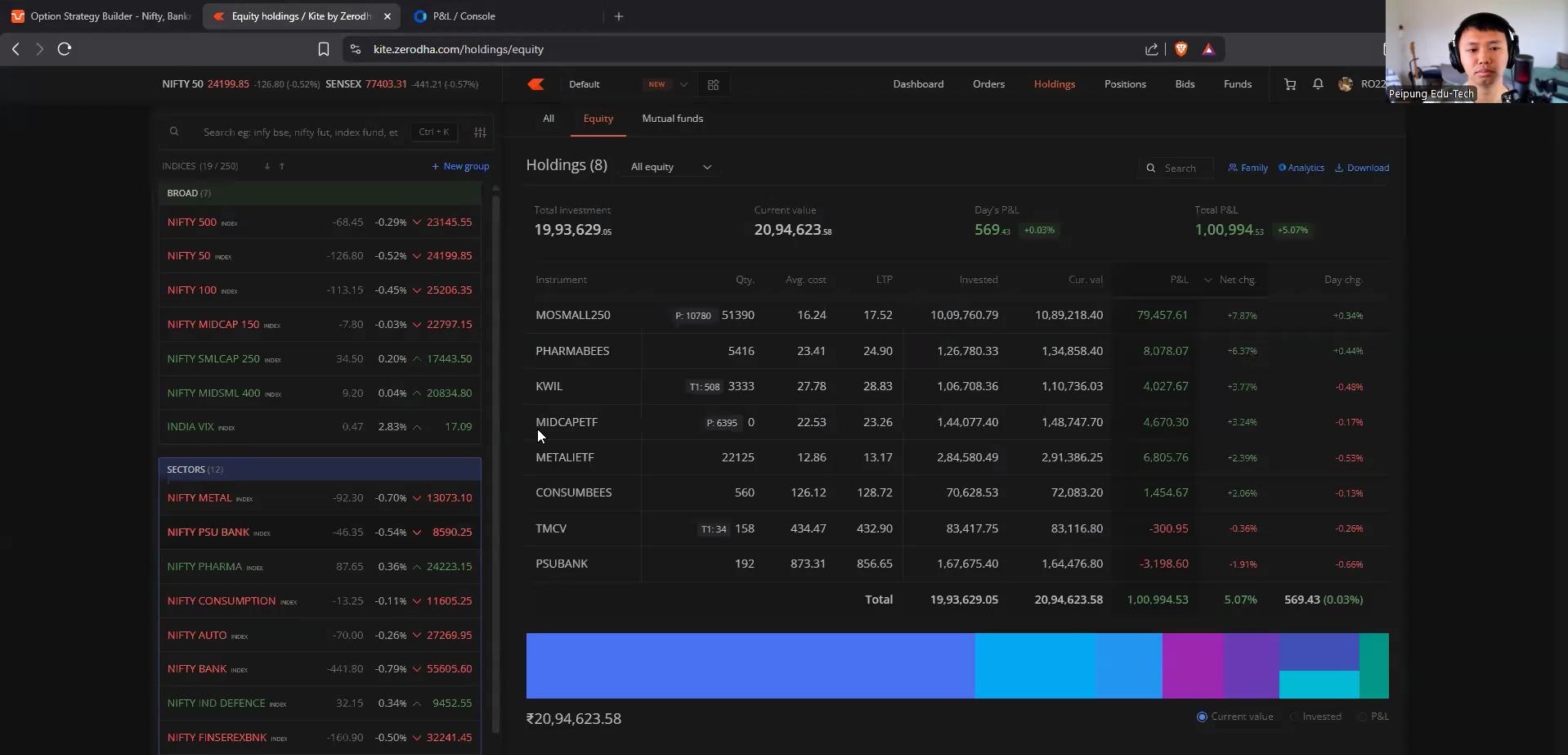Open the Dashboard menu item

918,84
